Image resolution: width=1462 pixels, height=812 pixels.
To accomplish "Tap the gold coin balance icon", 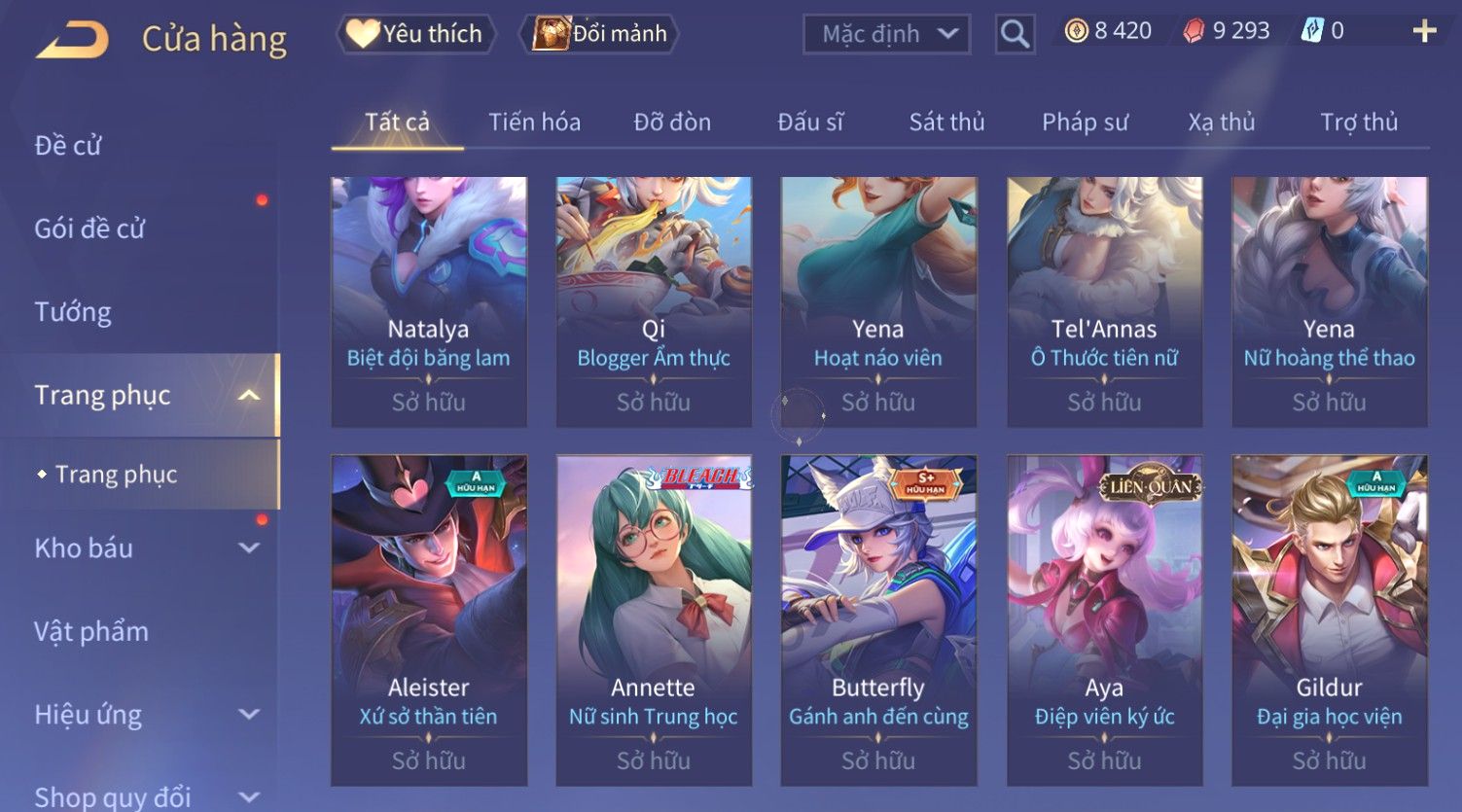I will 1076,31.
